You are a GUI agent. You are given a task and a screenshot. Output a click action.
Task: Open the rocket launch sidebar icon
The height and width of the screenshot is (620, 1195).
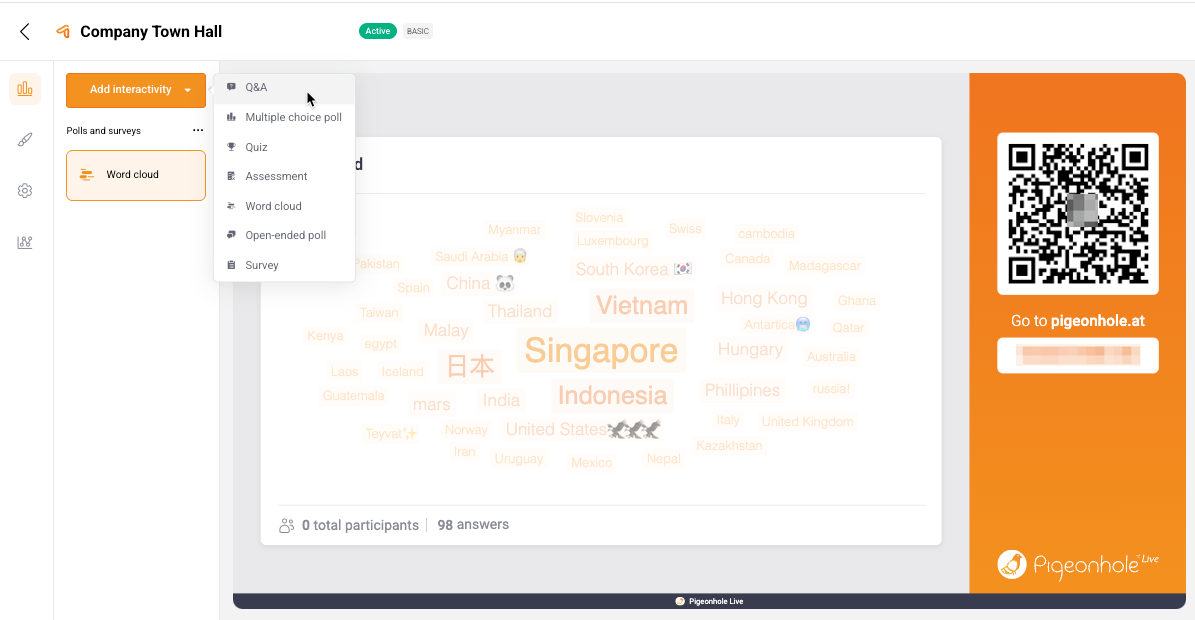(x=25, y=140)
